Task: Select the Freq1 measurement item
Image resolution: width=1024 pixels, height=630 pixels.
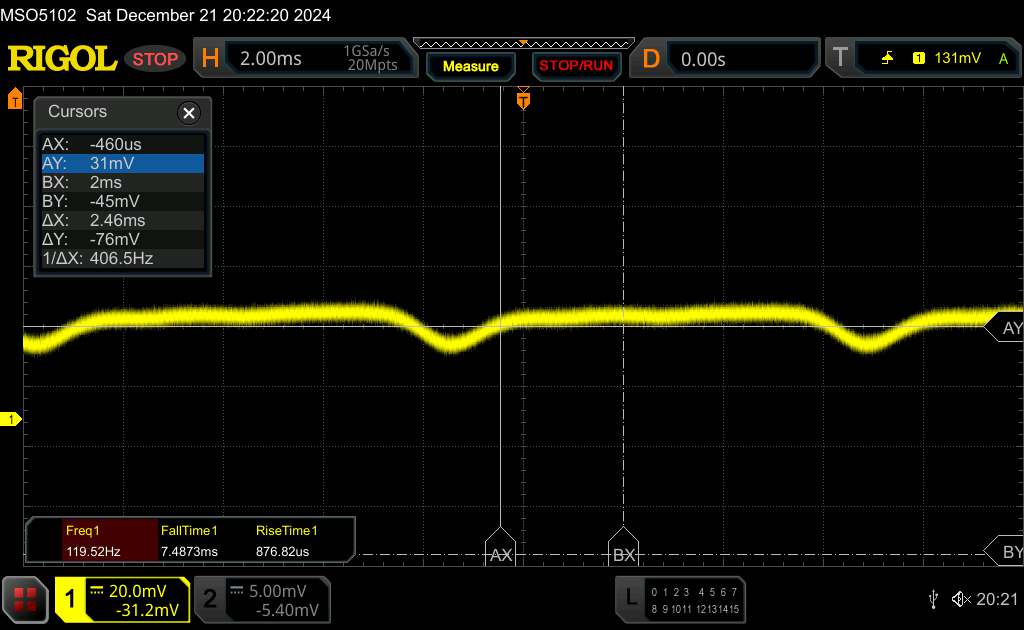Action: point(111,541)
